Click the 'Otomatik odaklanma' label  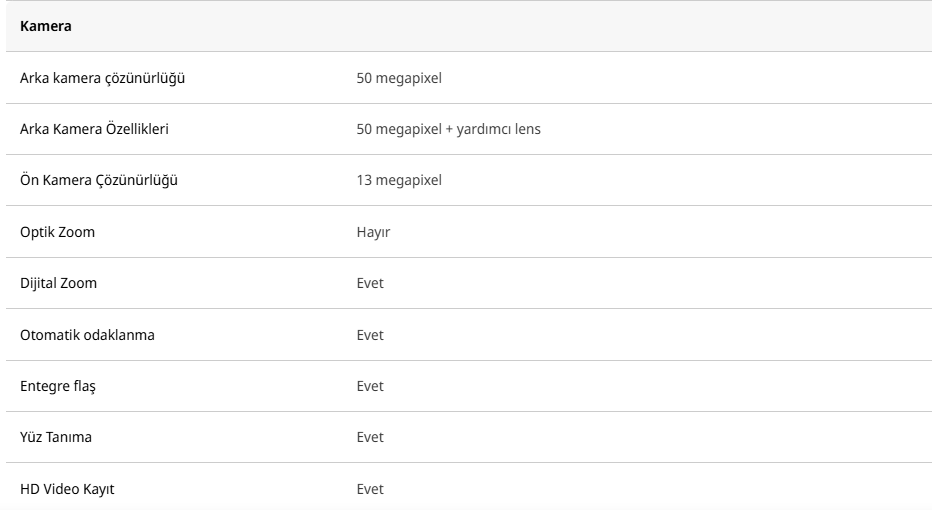[x=87, y=335]
